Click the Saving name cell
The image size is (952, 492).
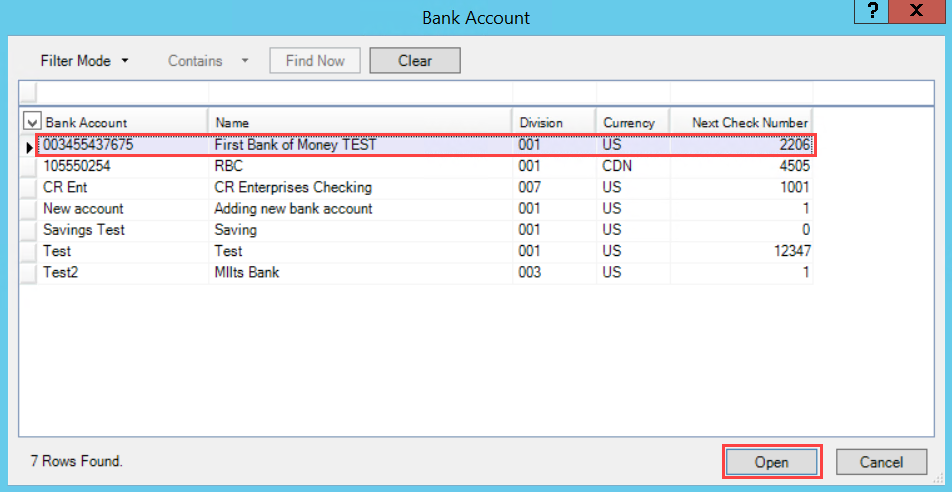point(361,230)
